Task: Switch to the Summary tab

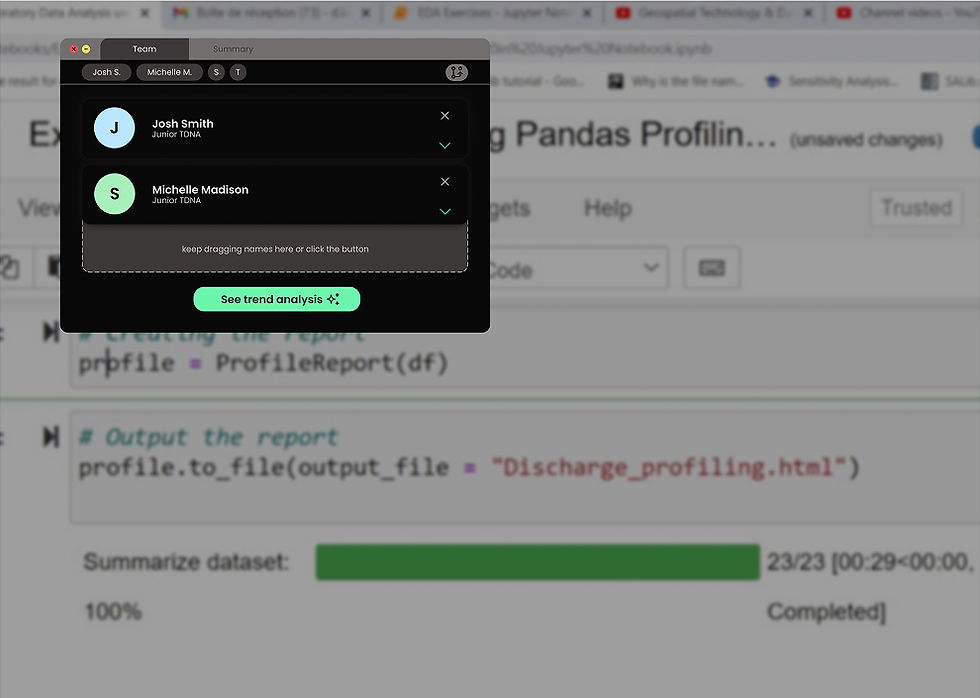Action: tap(233, 49)
